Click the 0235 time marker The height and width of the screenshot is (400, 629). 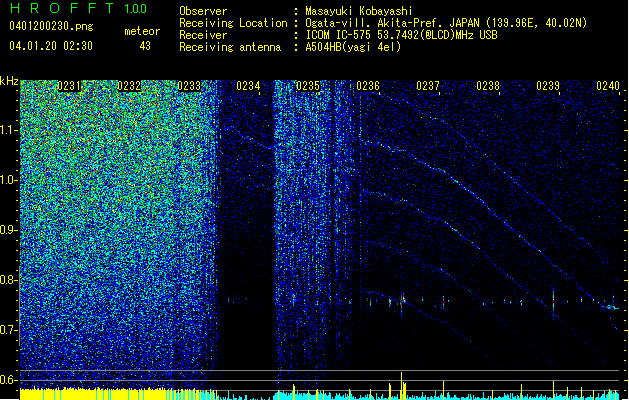(x=308, y=86)
